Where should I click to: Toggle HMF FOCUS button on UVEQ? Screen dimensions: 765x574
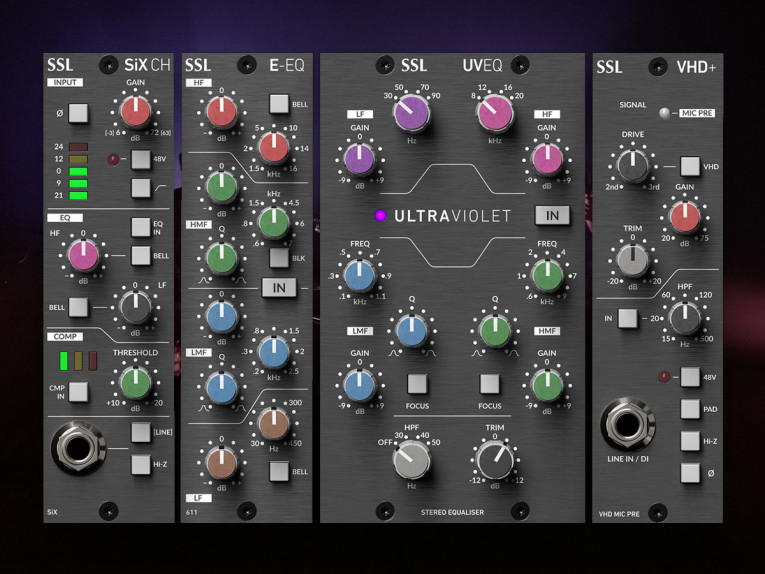[489, 384]
